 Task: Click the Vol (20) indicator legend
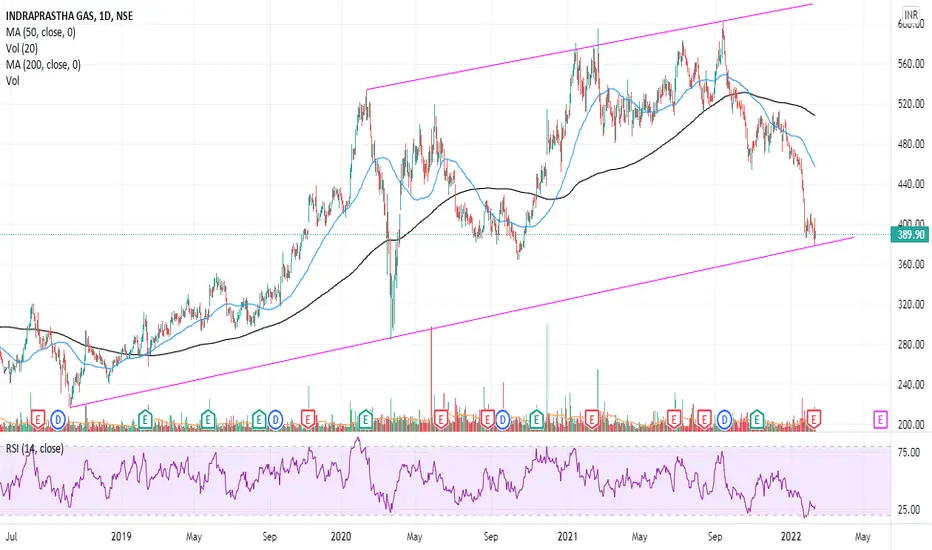pyautogui.click(x=21, y=48)
